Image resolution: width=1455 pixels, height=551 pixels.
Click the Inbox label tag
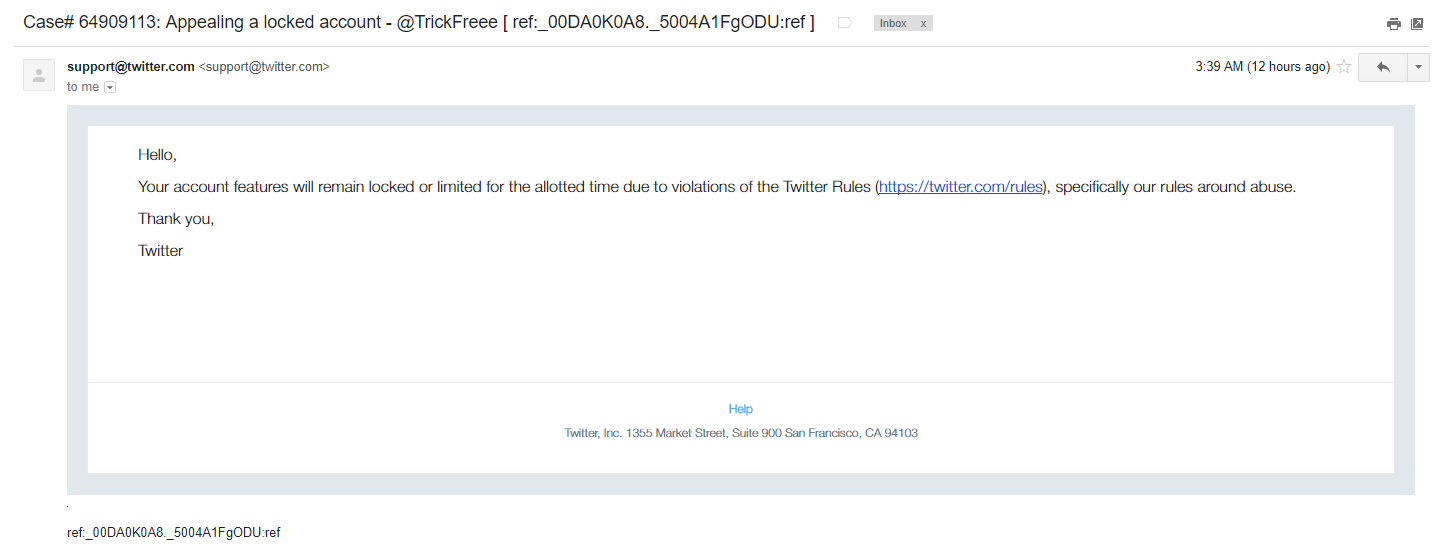pyautogui.click(x=893, y=23)
